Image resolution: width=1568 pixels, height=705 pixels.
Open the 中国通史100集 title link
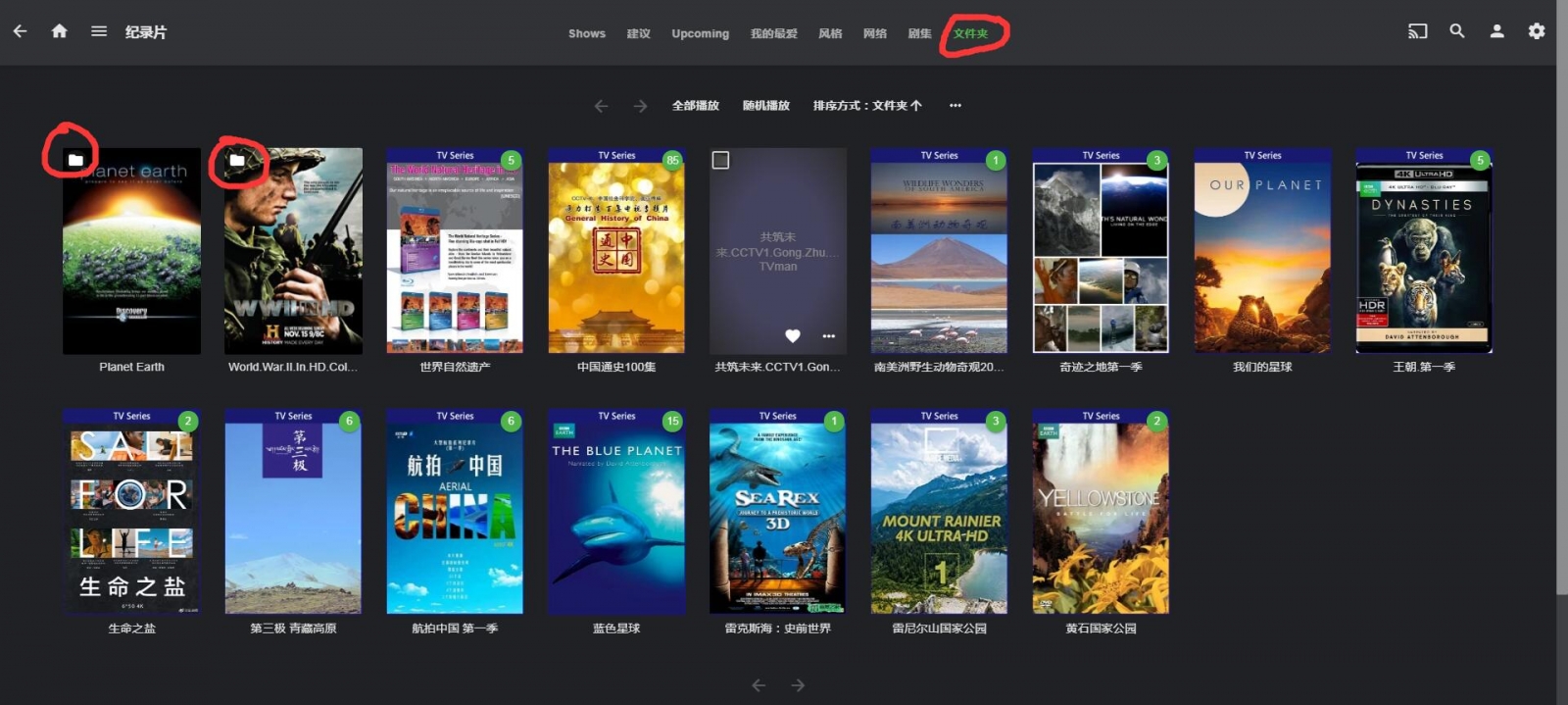616,367
